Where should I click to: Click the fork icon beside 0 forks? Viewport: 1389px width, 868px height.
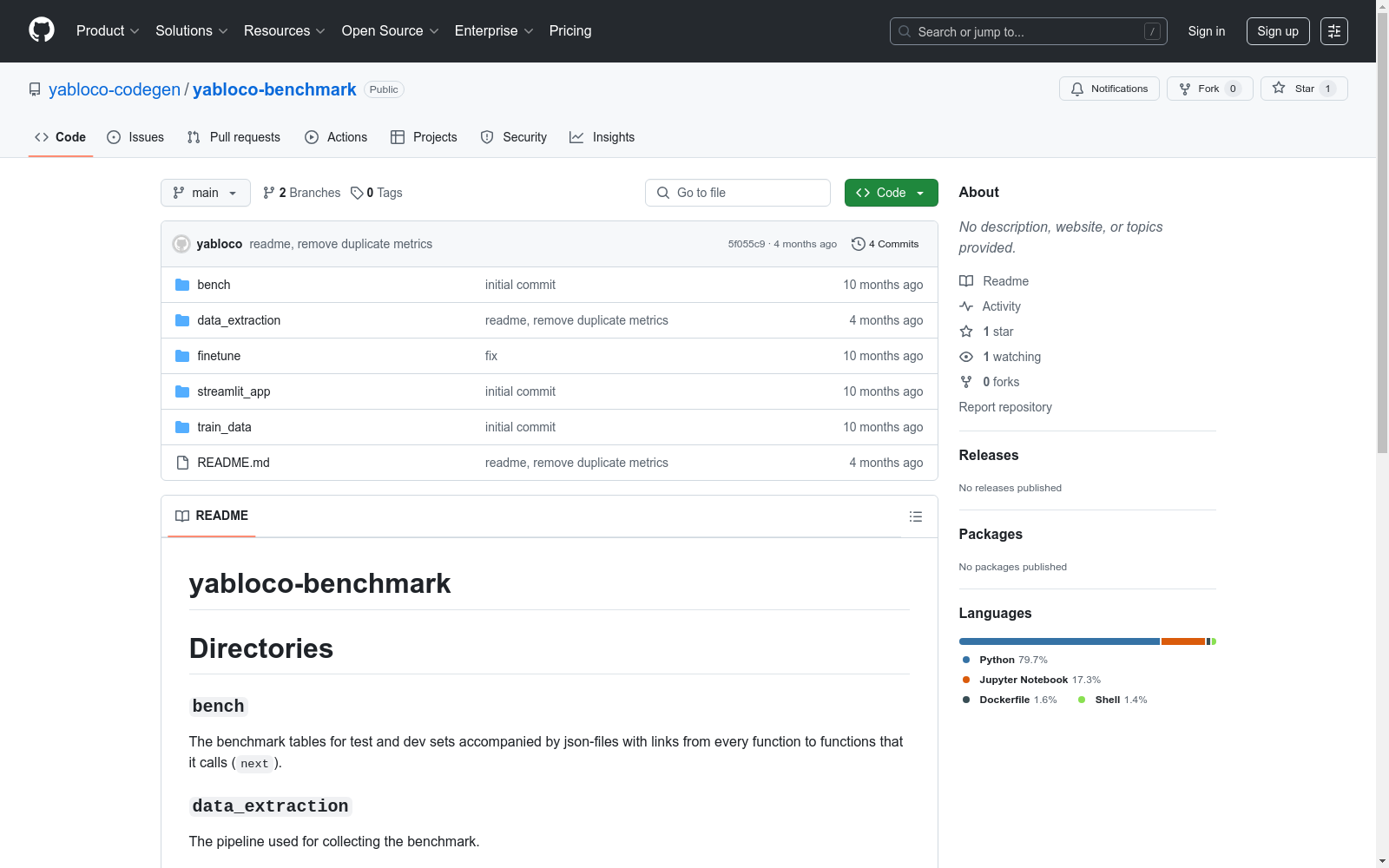click(x=966, y=382)
